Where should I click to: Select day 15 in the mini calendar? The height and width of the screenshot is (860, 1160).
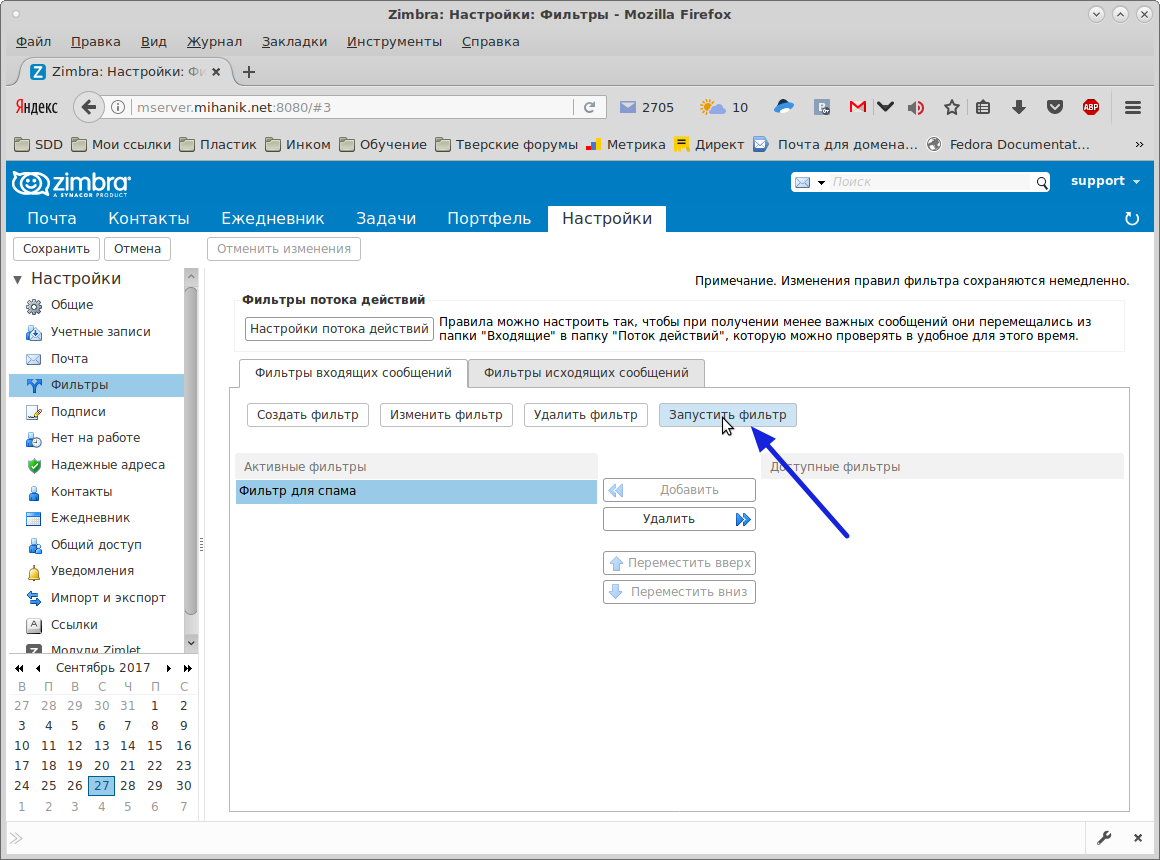tap(155, 746)
